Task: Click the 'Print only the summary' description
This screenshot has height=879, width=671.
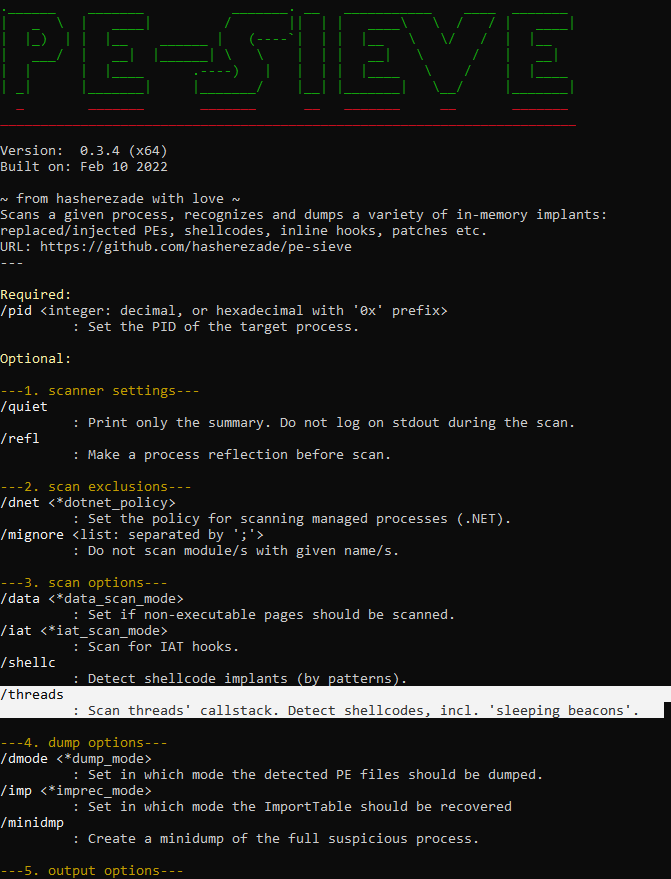Action: pyautogui.click(x=331, y=422)
